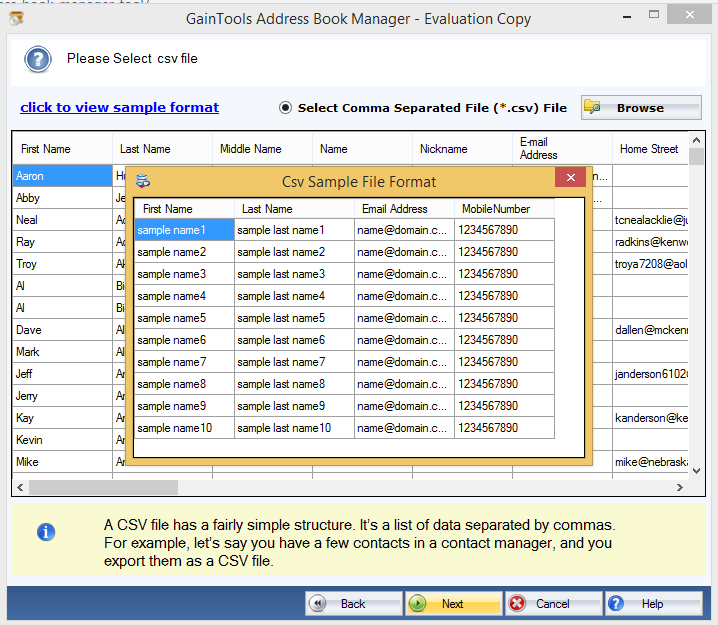Click the vertical scrollbar up arrow
The height and width of the screenshot is (625, 718).
696,140
